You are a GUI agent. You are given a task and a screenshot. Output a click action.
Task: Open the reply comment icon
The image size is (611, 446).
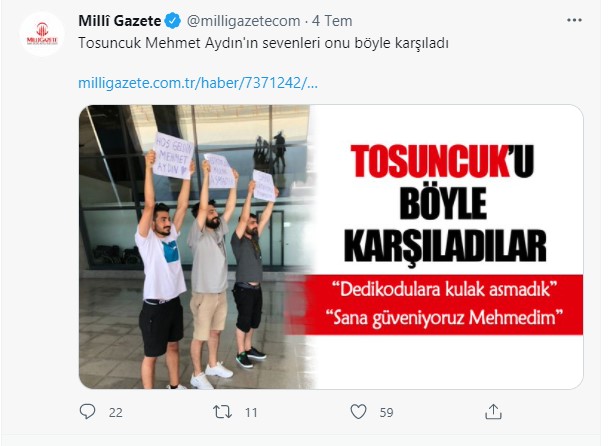click(x=87, y=411)
